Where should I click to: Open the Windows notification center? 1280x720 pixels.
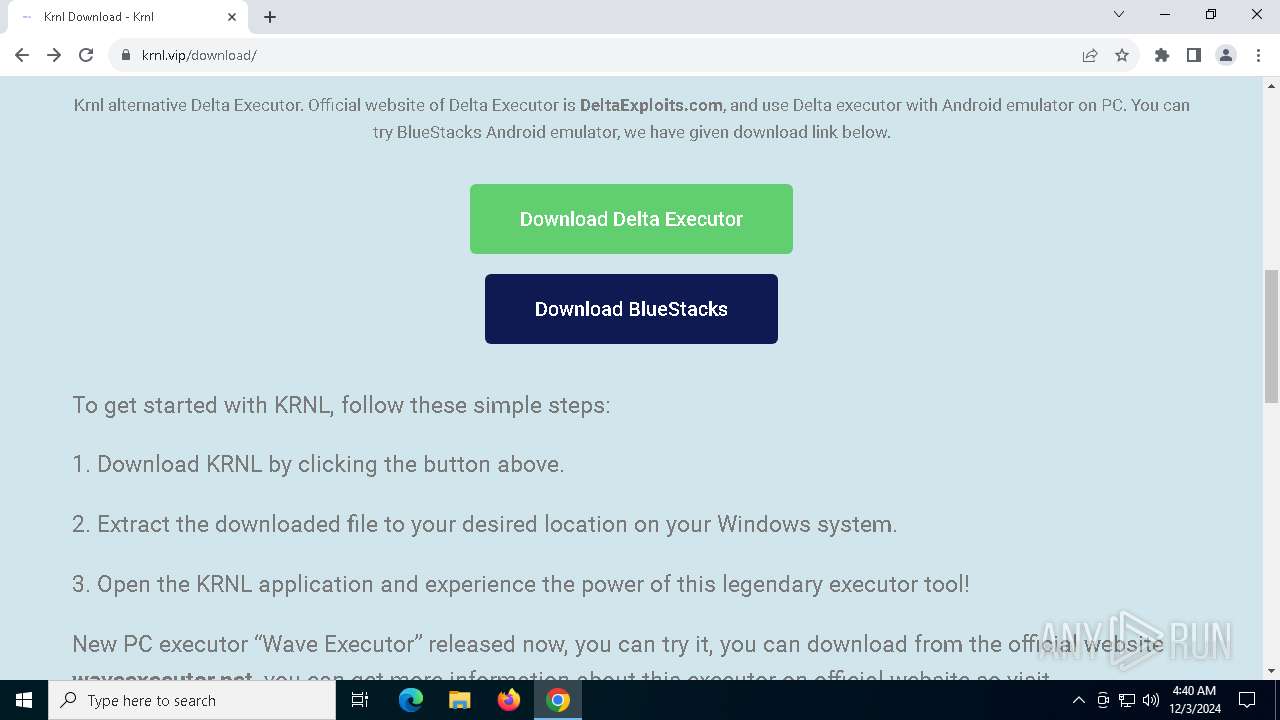pos(1247,700)
